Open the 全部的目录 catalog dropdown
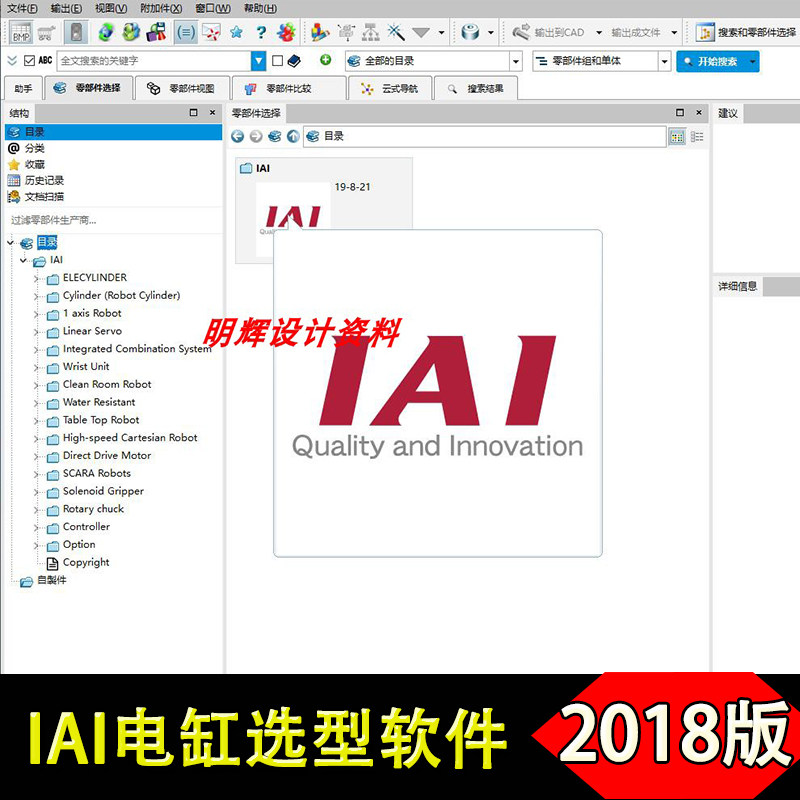This screenshot has width=800, height=800. (x=516, y=62)
